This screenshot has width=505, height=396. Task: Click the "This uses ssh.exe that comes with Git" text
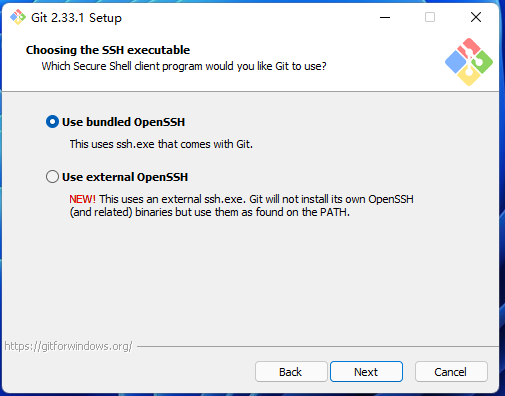(161, 144)
